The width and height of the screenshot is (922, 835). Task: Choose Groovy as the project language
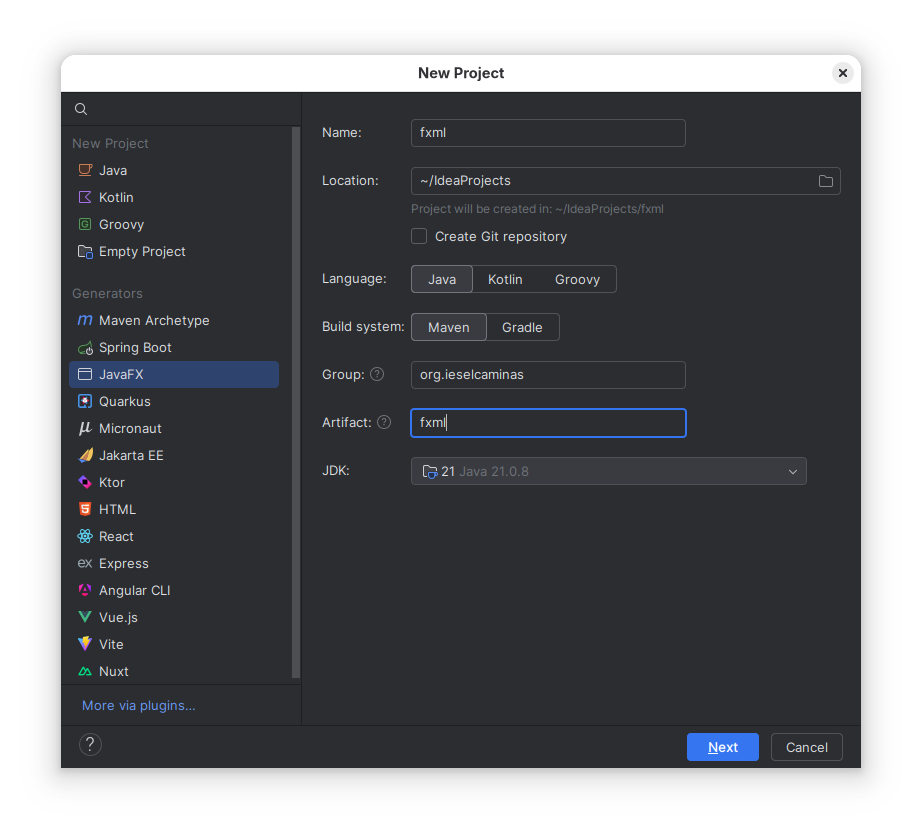tap(577, 279)
